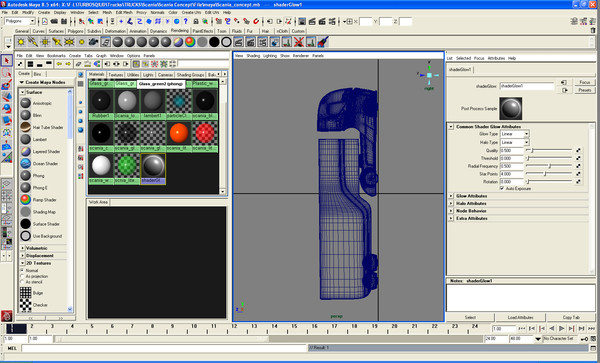The width and height of the screenshot is (600, 363).
Task: Toggle the Auto Exposure checkbox
Action: click(502, 189)
